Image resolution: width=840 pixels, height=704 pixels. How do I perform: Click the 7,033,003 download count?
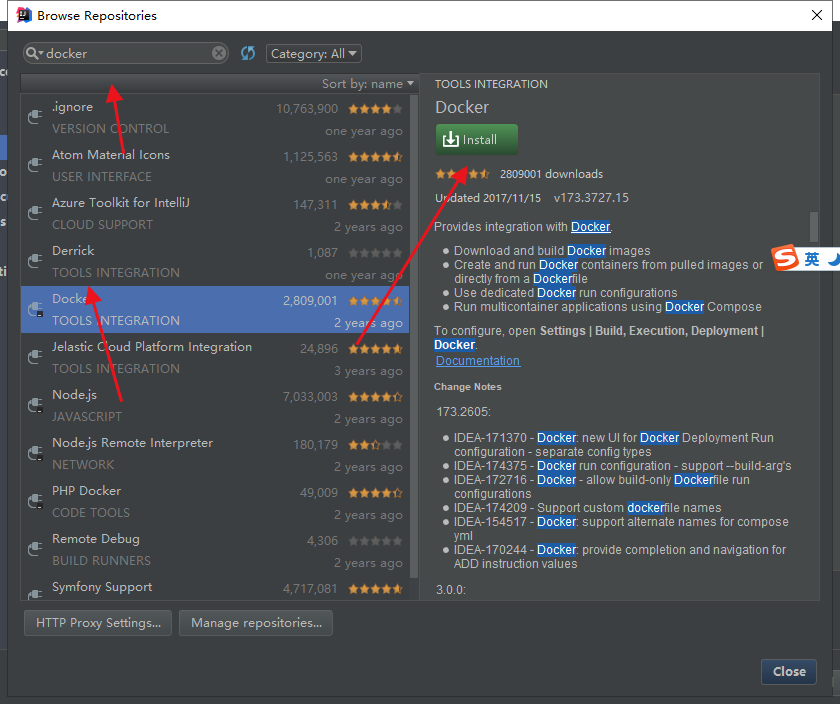click(x=310, y=396)
